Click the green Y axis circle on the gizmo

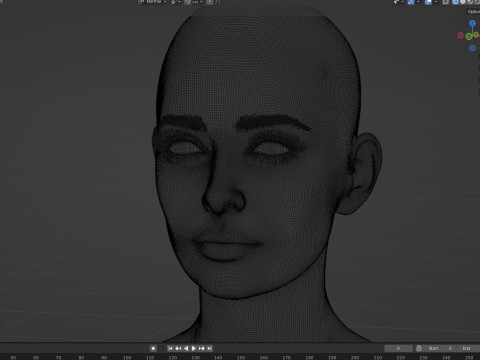pos(469,36)
